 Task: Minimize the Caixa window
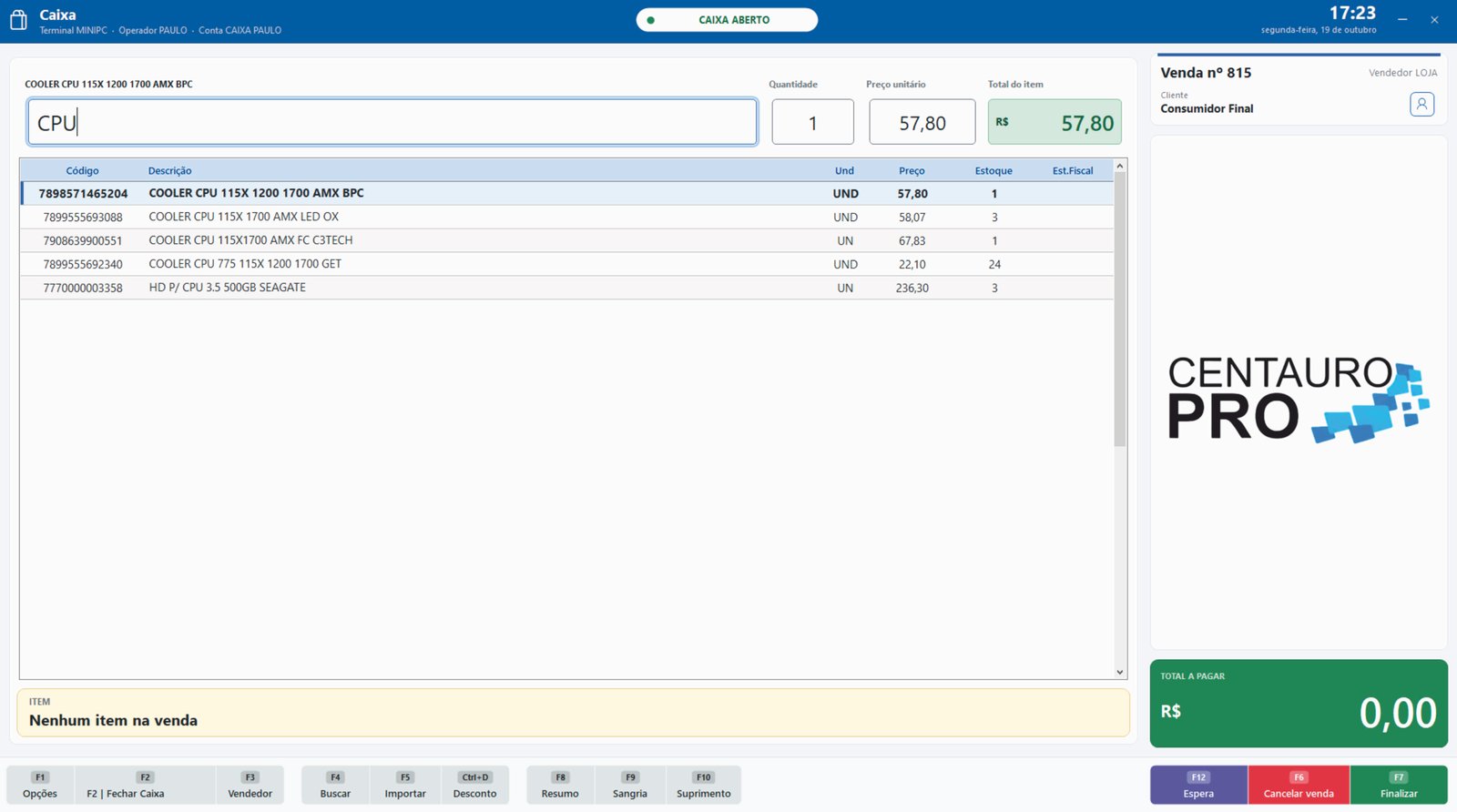[1402, 19]
